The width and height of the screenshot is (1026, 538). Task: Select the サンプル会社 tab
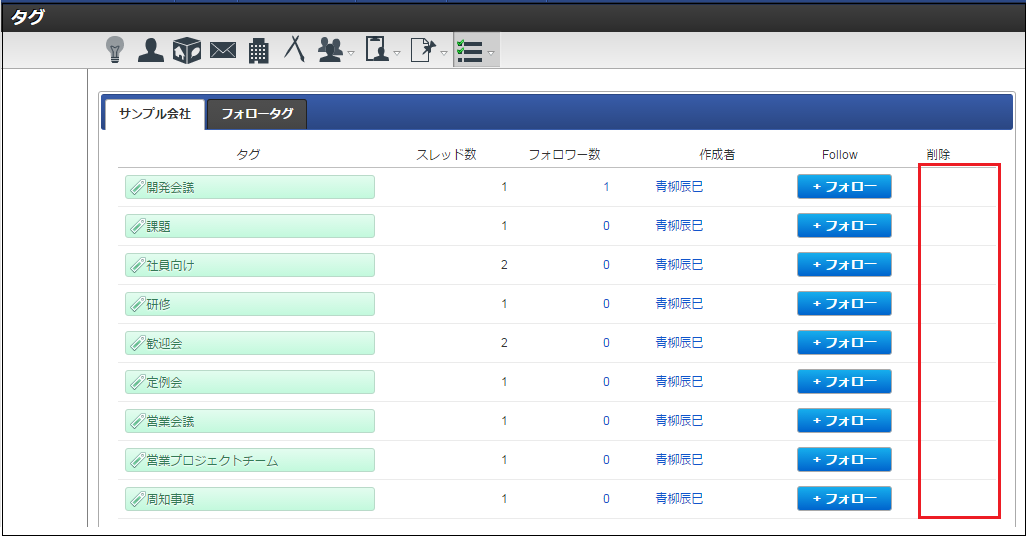154,114
